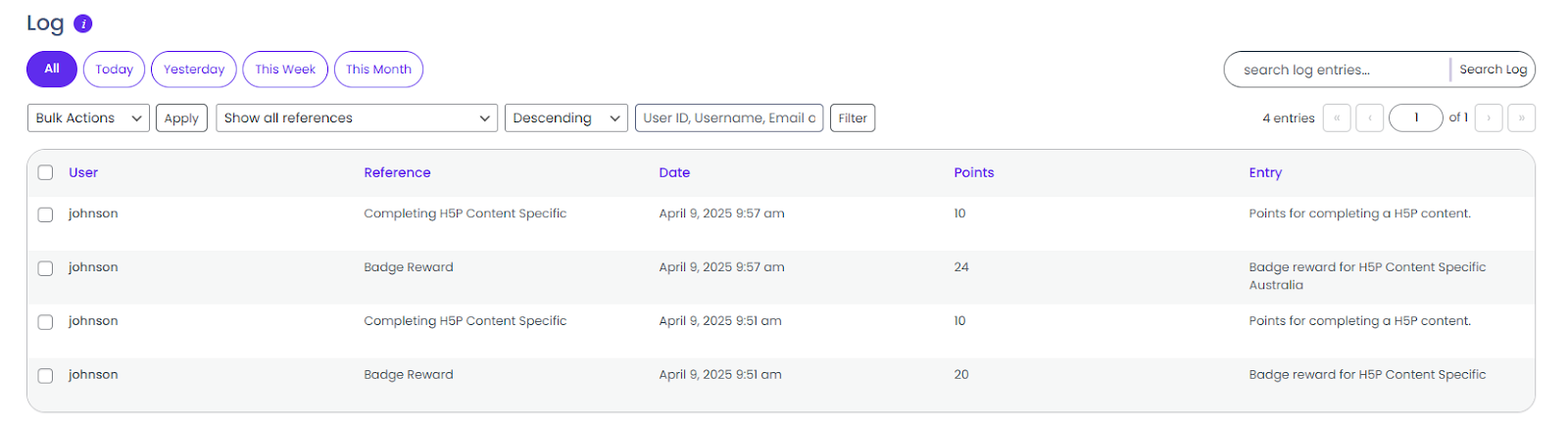Go to the first page arrow
The image size is (1568, 423).
(x=1336, y=118)
